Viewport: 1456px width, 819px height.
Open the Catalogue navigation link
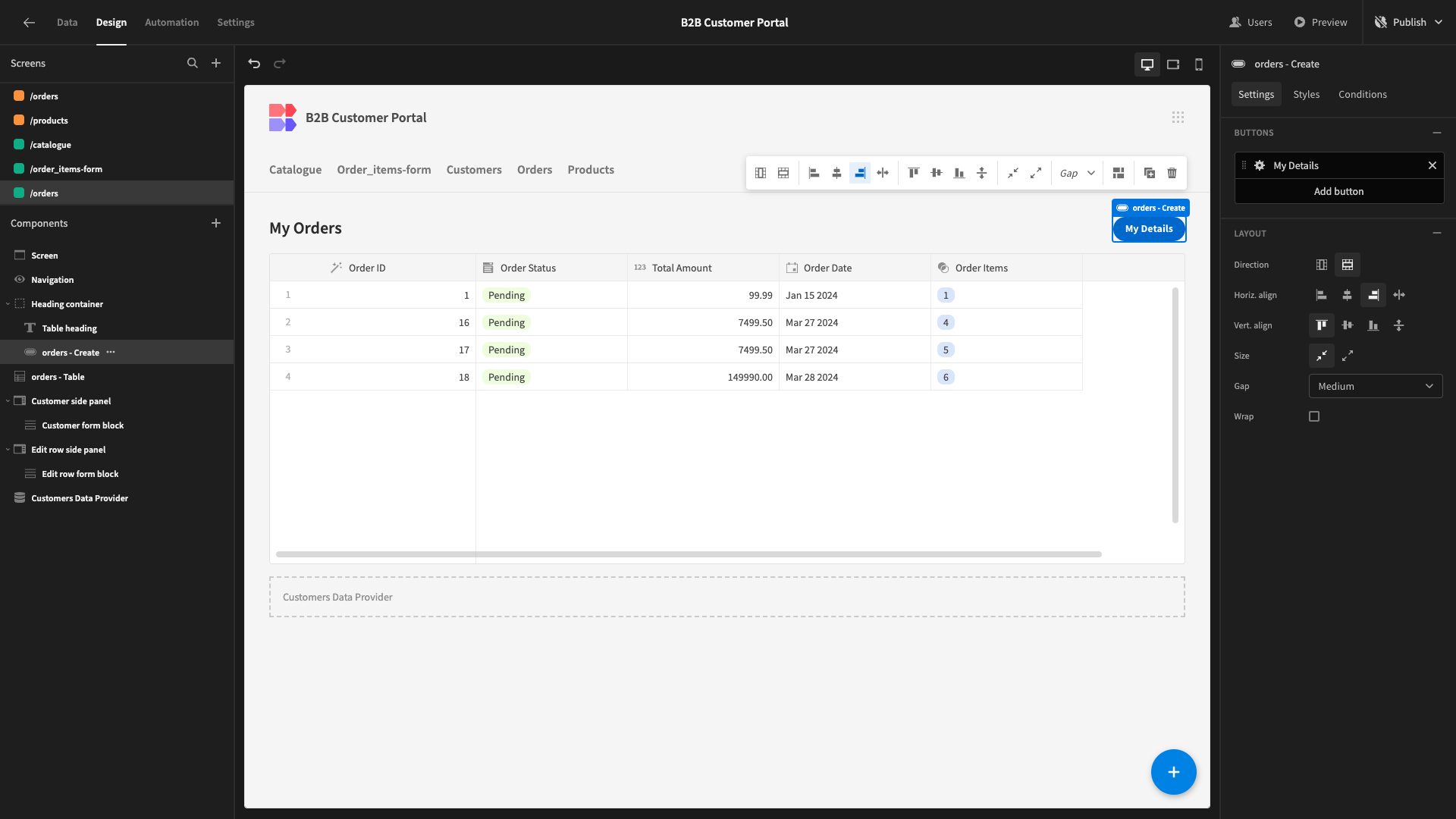pos(295,170)
